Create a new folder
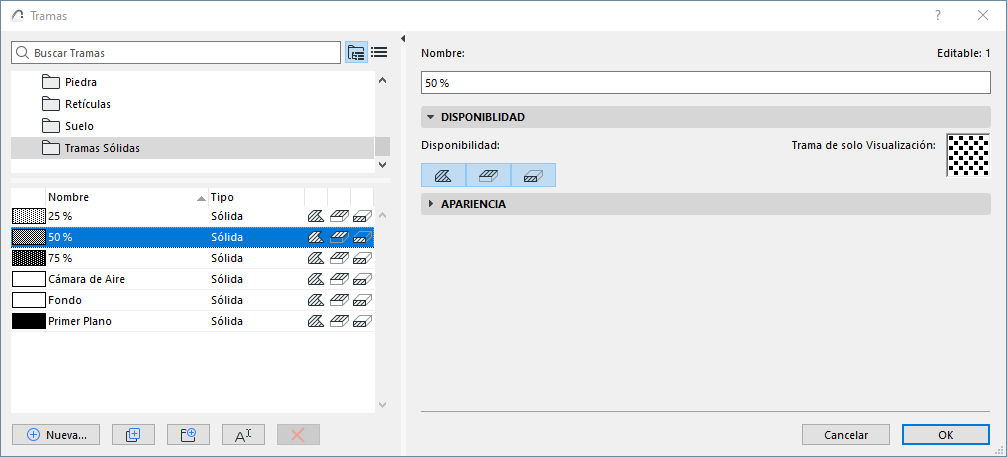Viewport: 1007px width, 457px height. (x=188, y=435)
